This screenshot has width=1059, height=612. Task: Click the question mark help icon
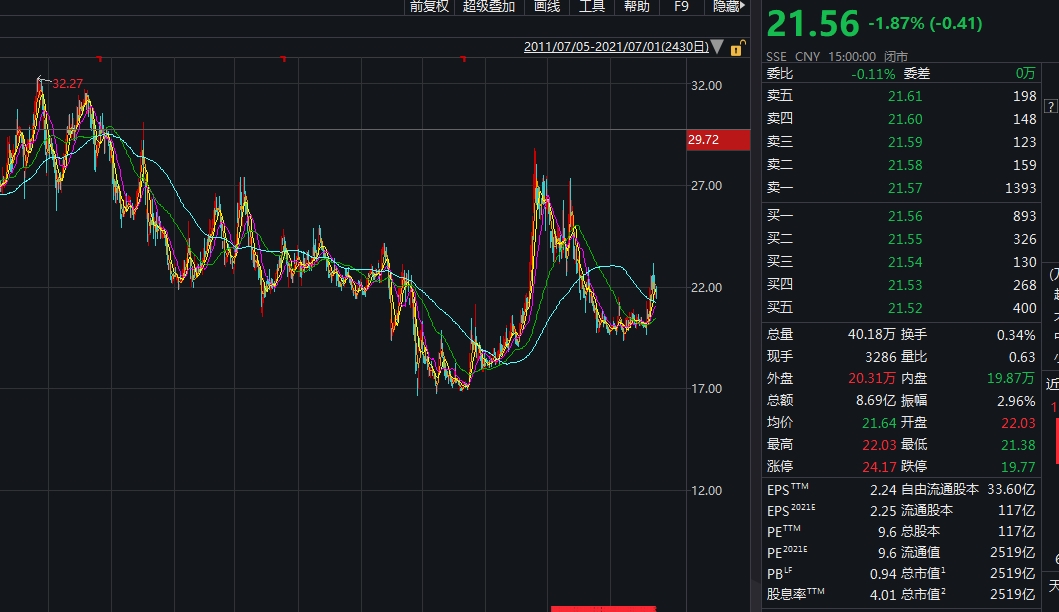pyautogui.click(x=1050, y=107)
